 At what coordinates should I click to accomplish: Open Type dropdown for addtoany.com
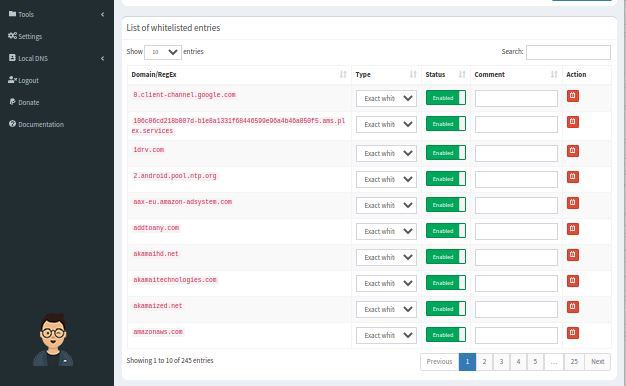tap(386, 231)
